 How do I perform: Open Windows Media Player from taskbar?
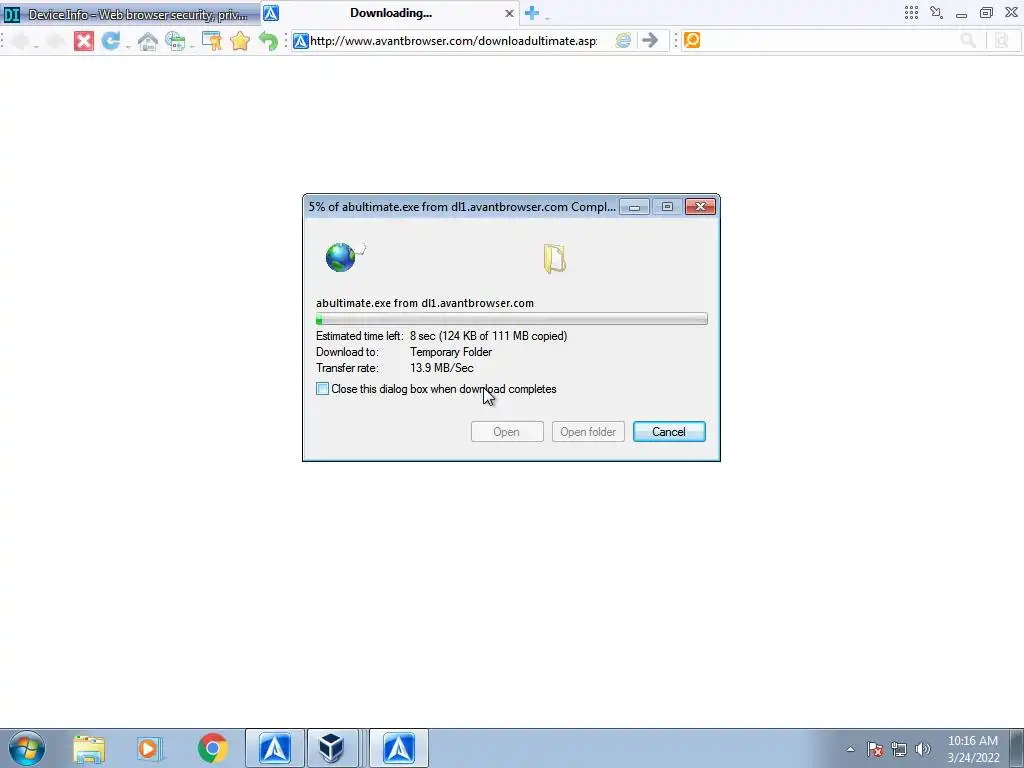[150, 749]
